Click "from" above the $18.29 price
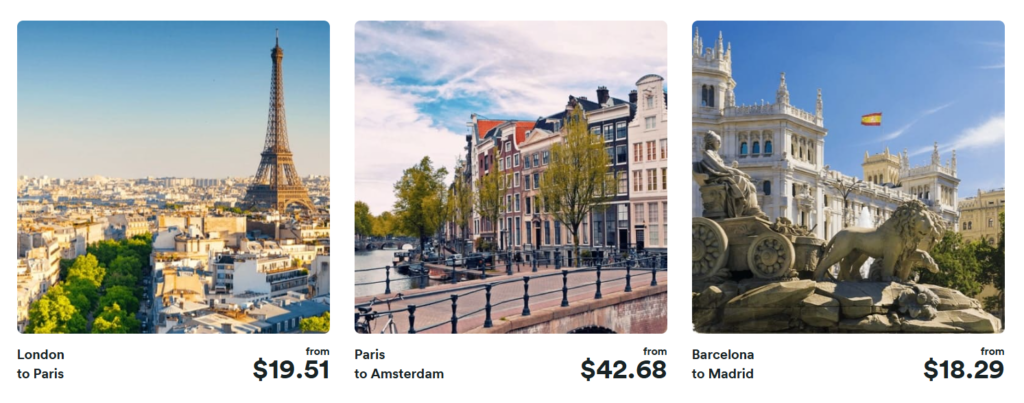 coord(993,351)
